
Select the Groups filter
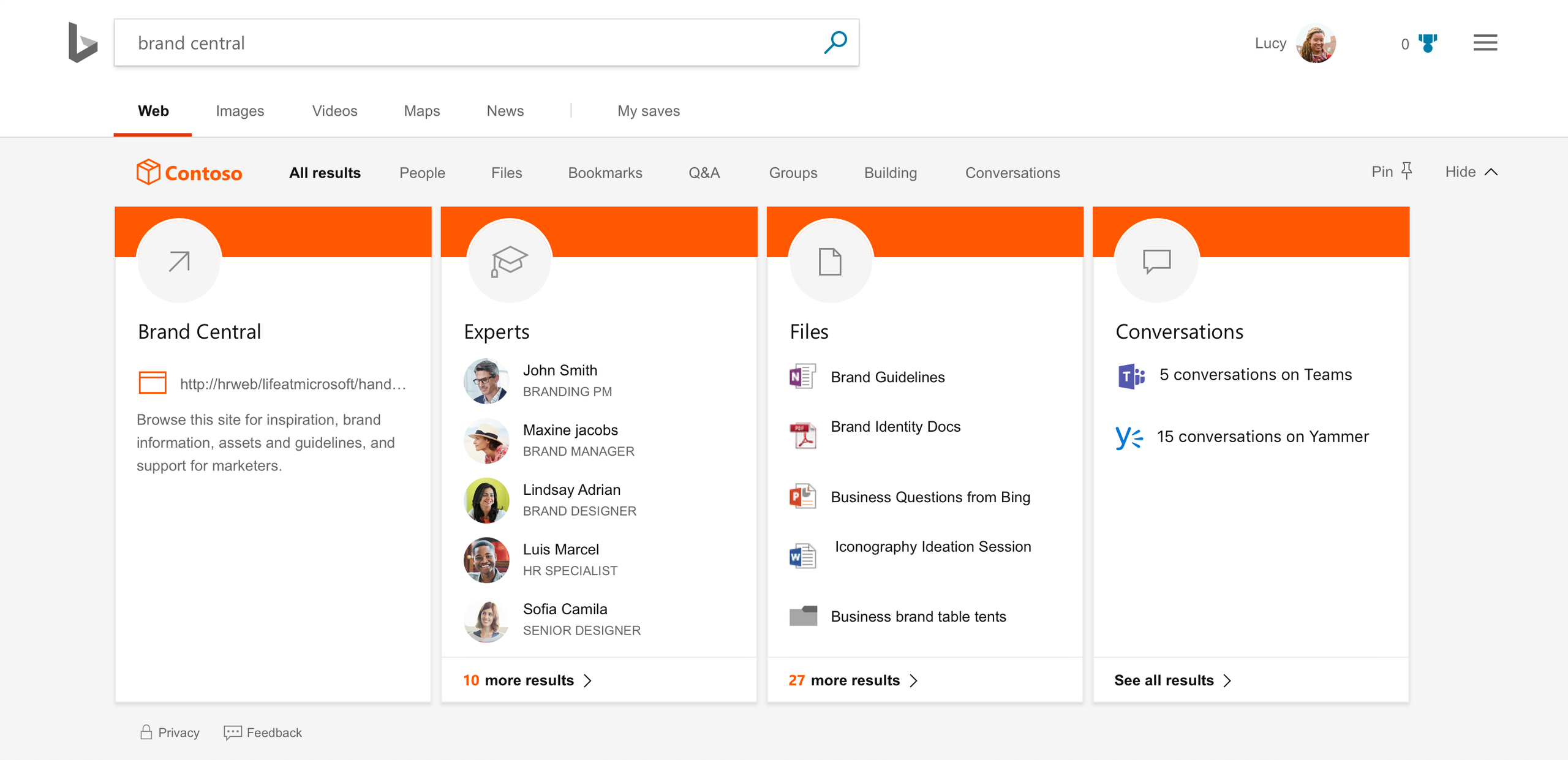pos(793,173)
